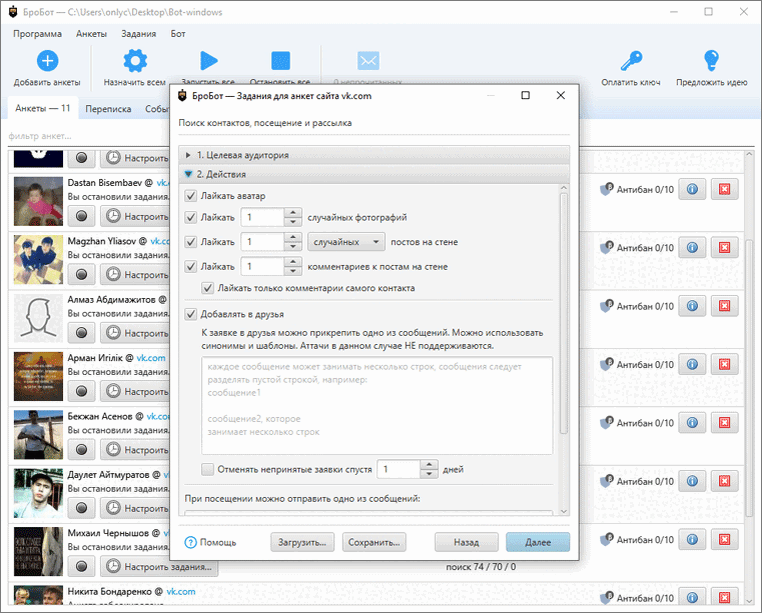The width and height of the screenshot is (762, 613).
Task: Toggle like comments on wall posts checkbox
Action: click(191, 266)
